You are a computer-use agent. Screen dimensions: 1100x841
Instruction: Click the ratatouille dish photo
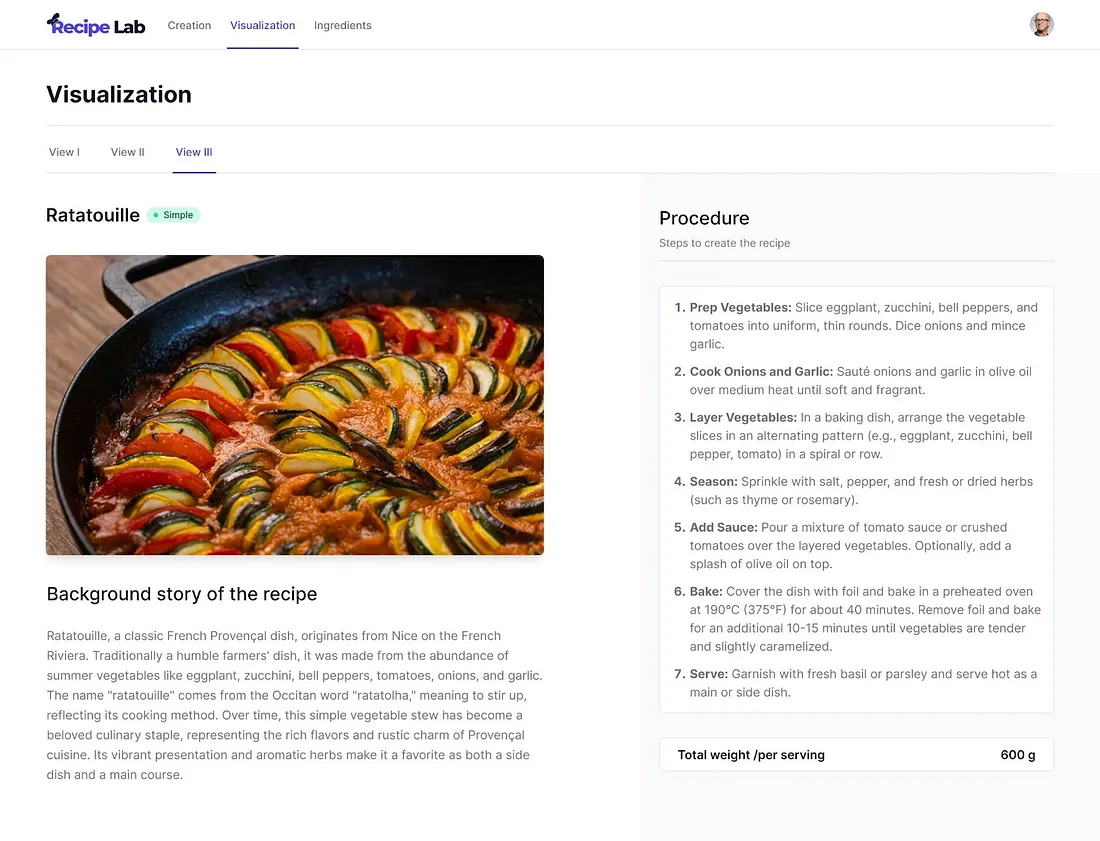tap(295, 405)
